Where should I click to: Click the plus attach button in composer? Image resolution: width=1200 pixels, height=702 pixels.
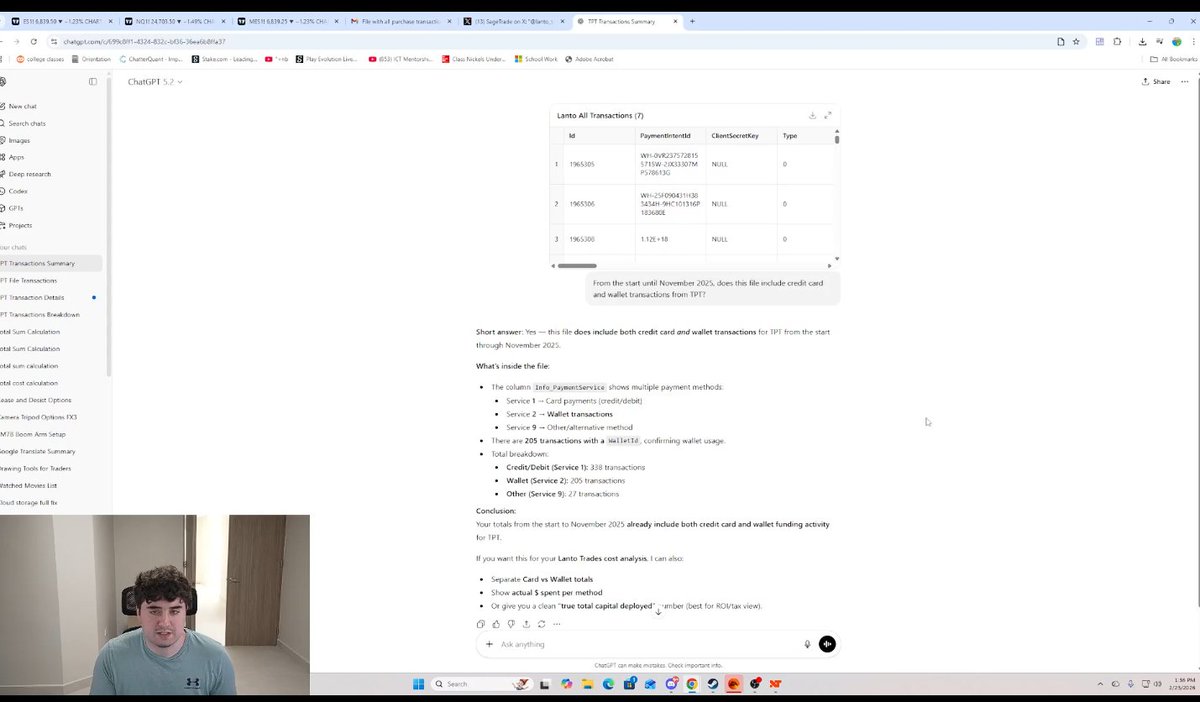click(489, 644)
